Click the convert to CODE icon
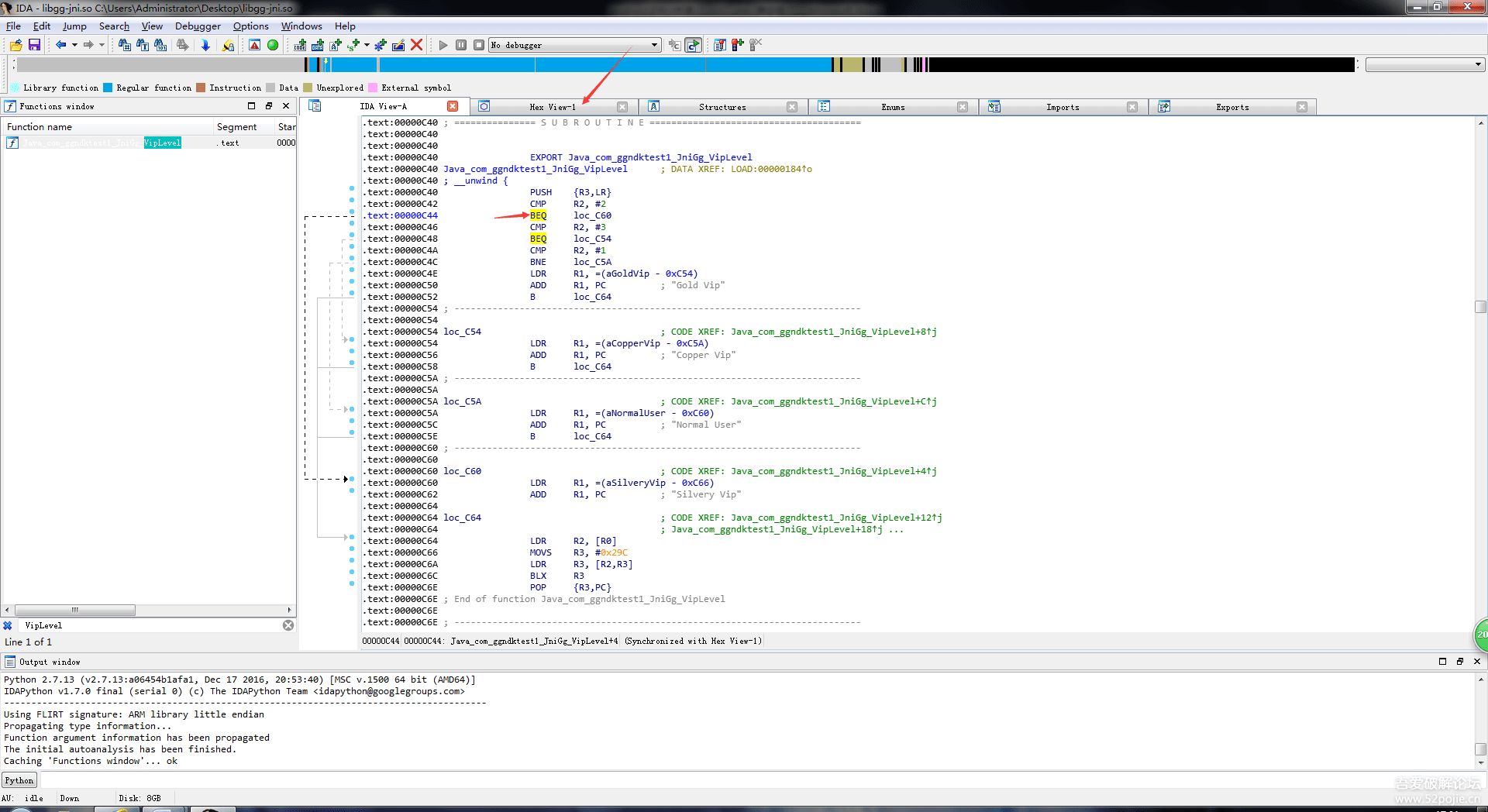Screen dimensions: 1488x812 [x=300, y=45]
